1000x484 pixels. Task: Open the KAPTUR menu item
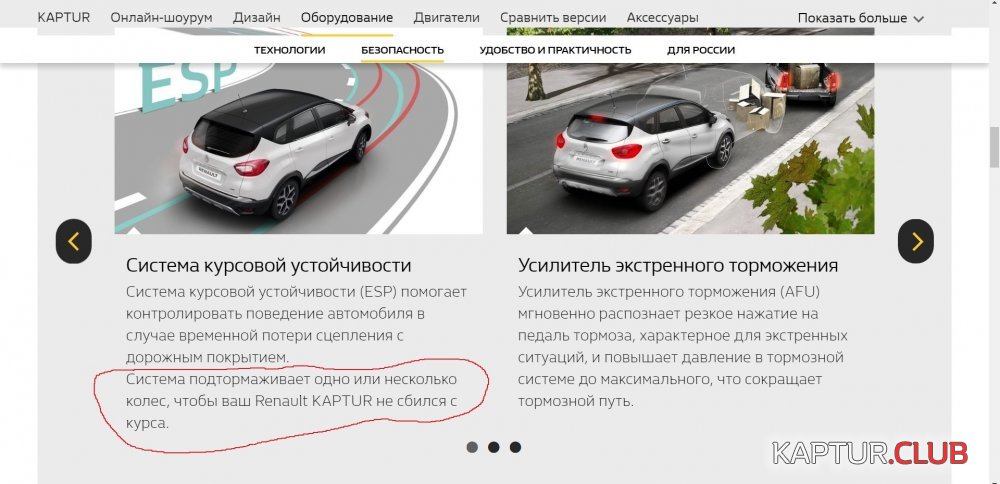tap(64, 17)
